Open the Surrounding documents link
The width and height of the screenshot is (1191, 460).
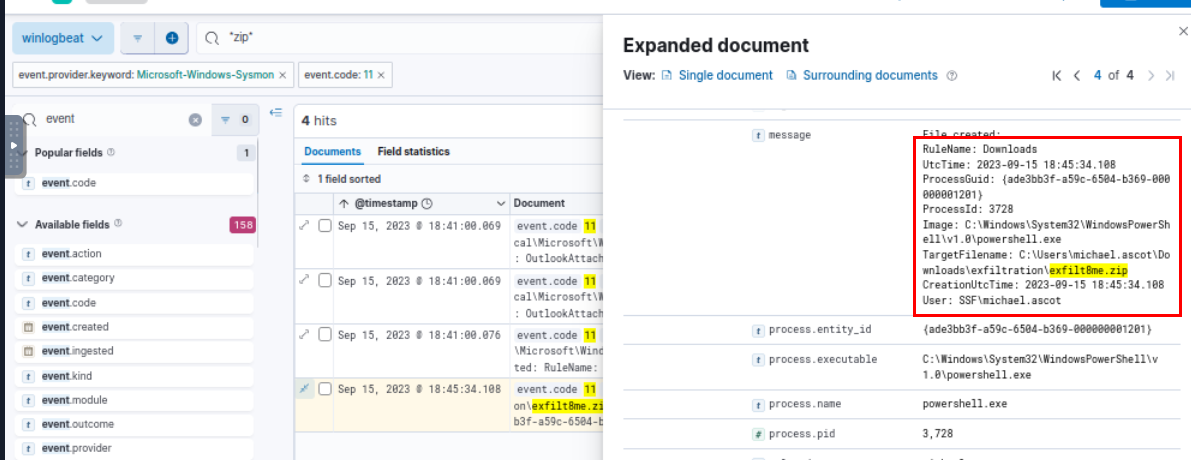pyautogui.click(x=869, y=75)
